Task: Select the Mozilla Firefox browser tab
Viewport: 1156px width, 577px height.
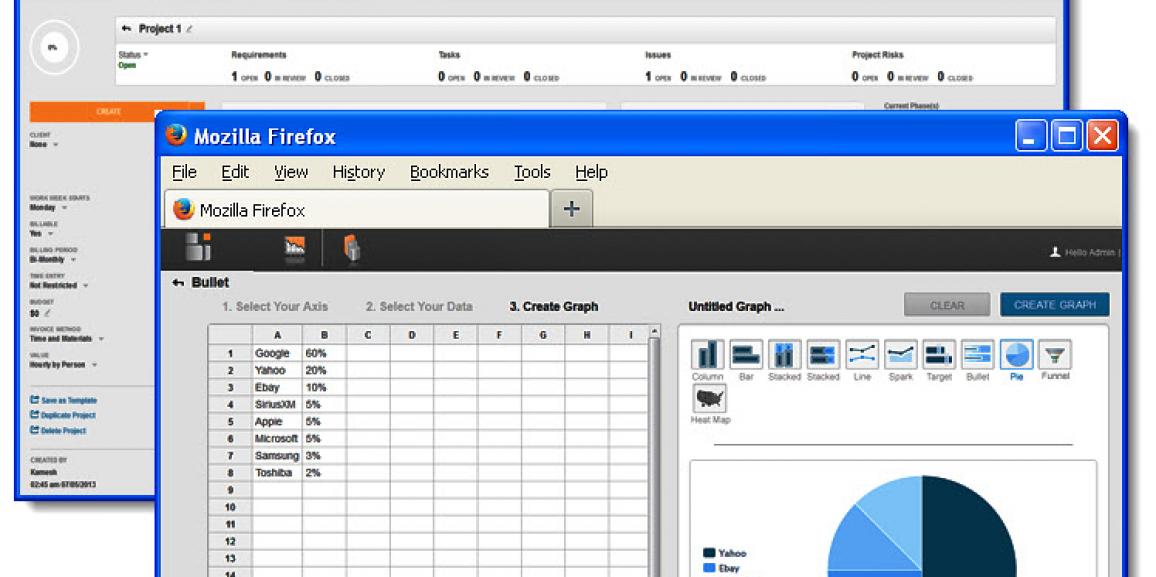Action: 357,209
